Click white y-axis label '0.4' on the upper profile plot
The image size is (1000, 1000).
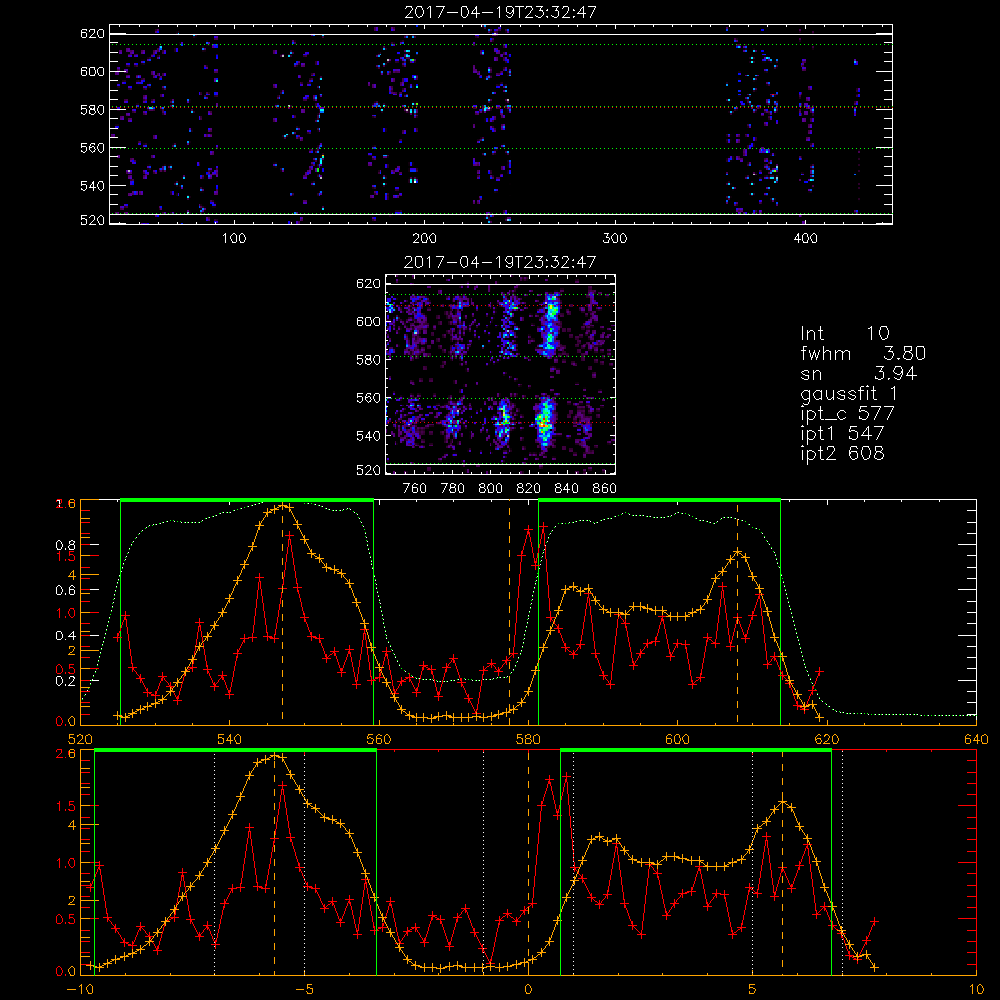[x=67, y=635]
